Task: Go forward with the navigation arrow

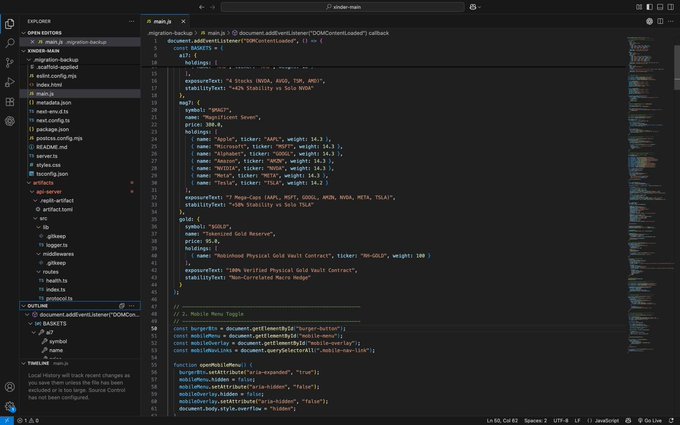Action: coord(212,7)
